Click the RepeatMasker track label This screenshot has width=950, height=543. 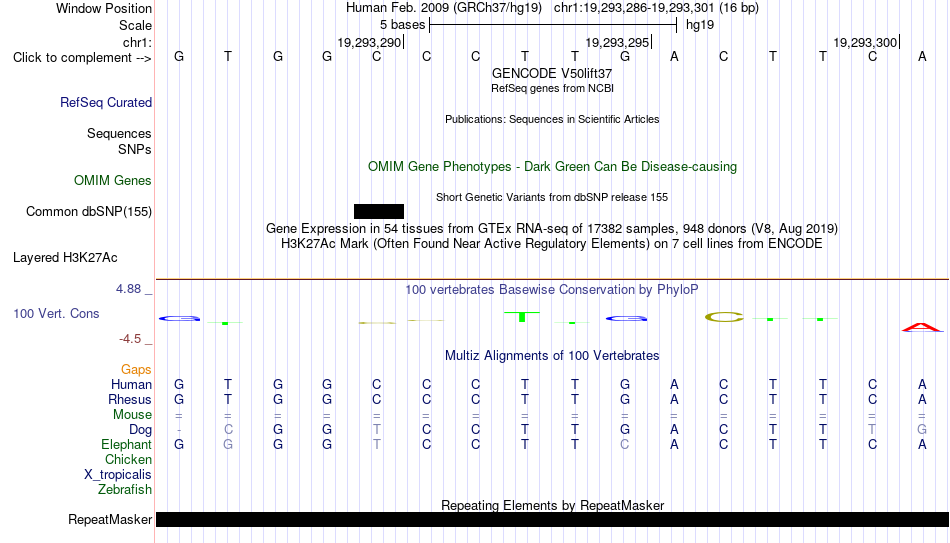click(110, 519)
